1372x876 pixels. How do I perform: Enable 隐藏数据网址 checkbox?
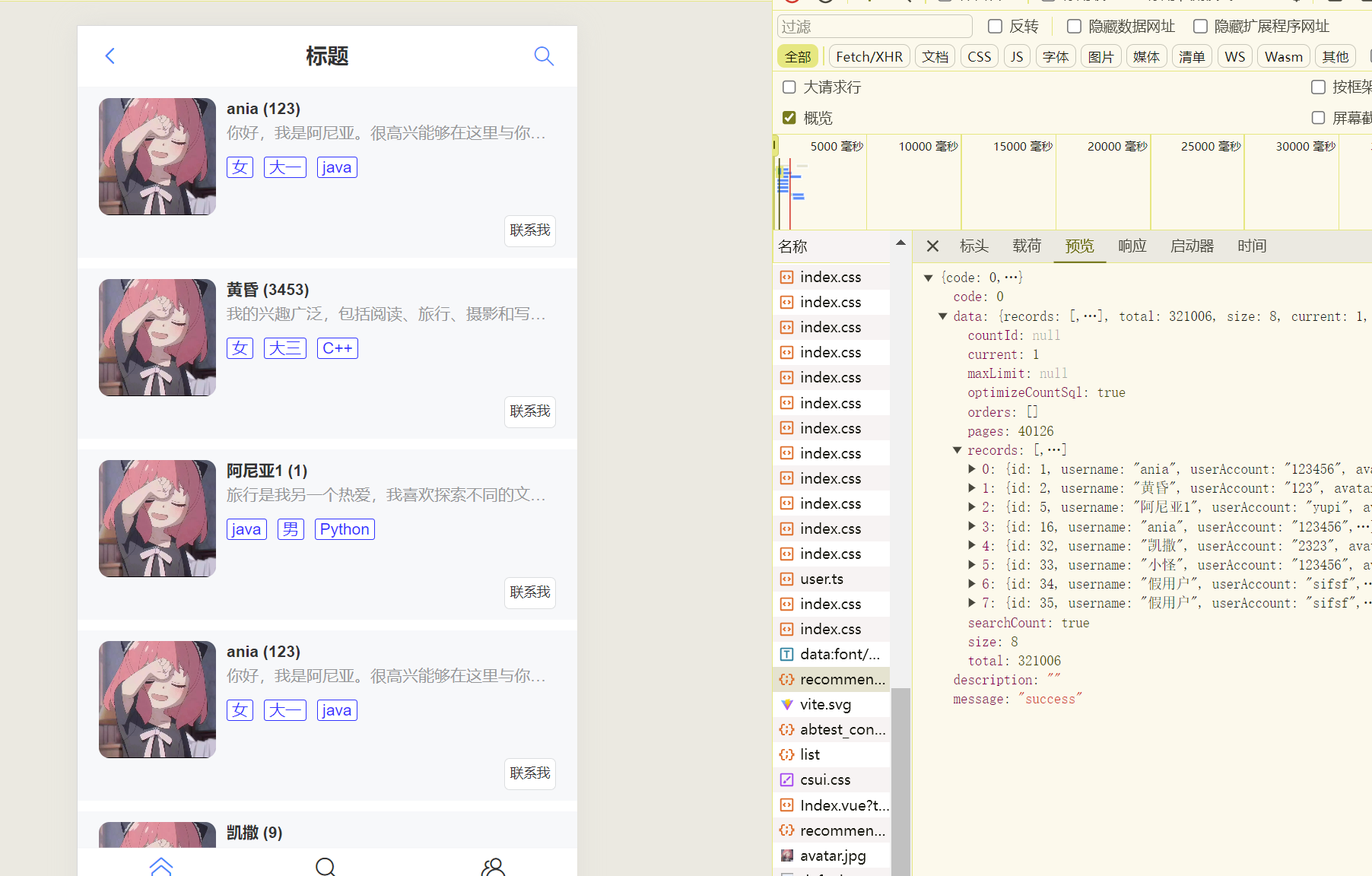point(1074,27)
